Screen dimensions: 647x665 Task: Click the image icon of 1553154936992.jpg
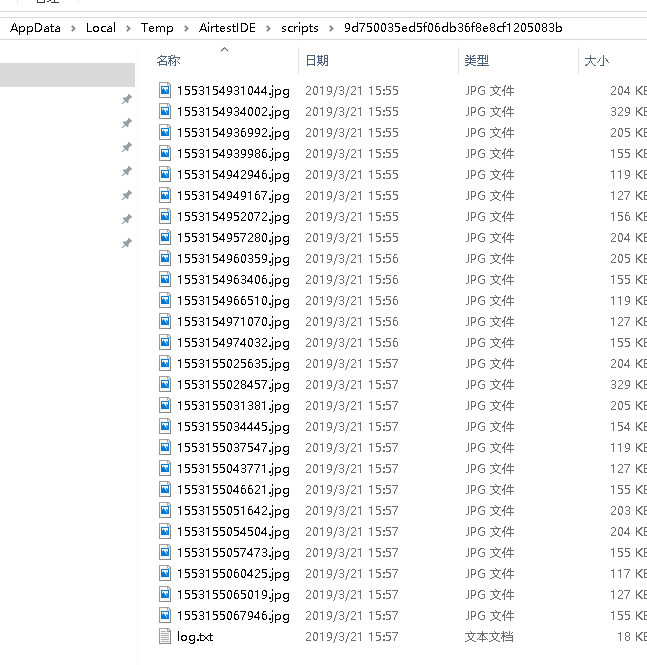coord(165,132)
